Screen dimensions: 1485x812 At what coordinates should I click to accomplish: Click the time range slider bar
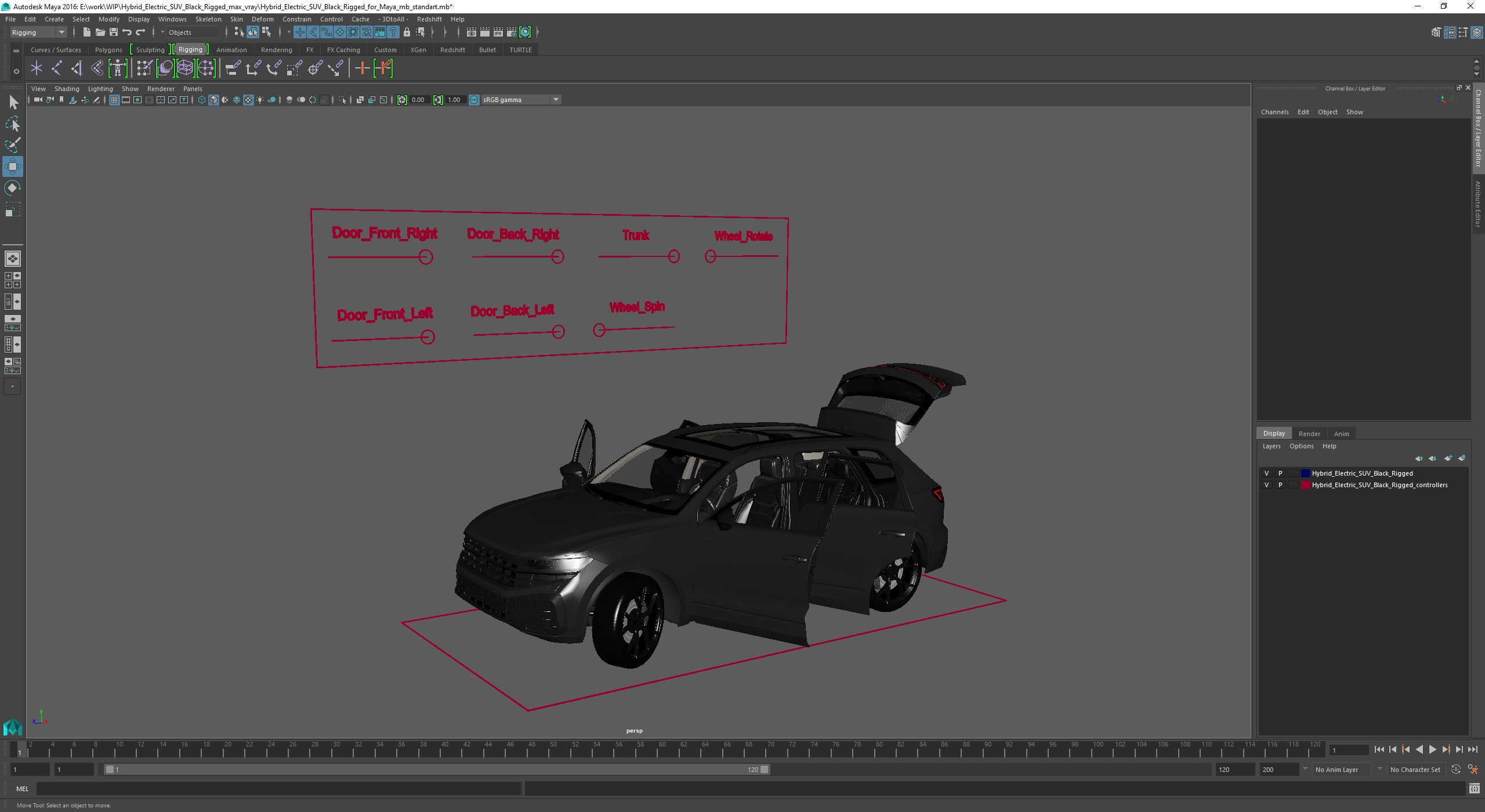tap(437, 770)
